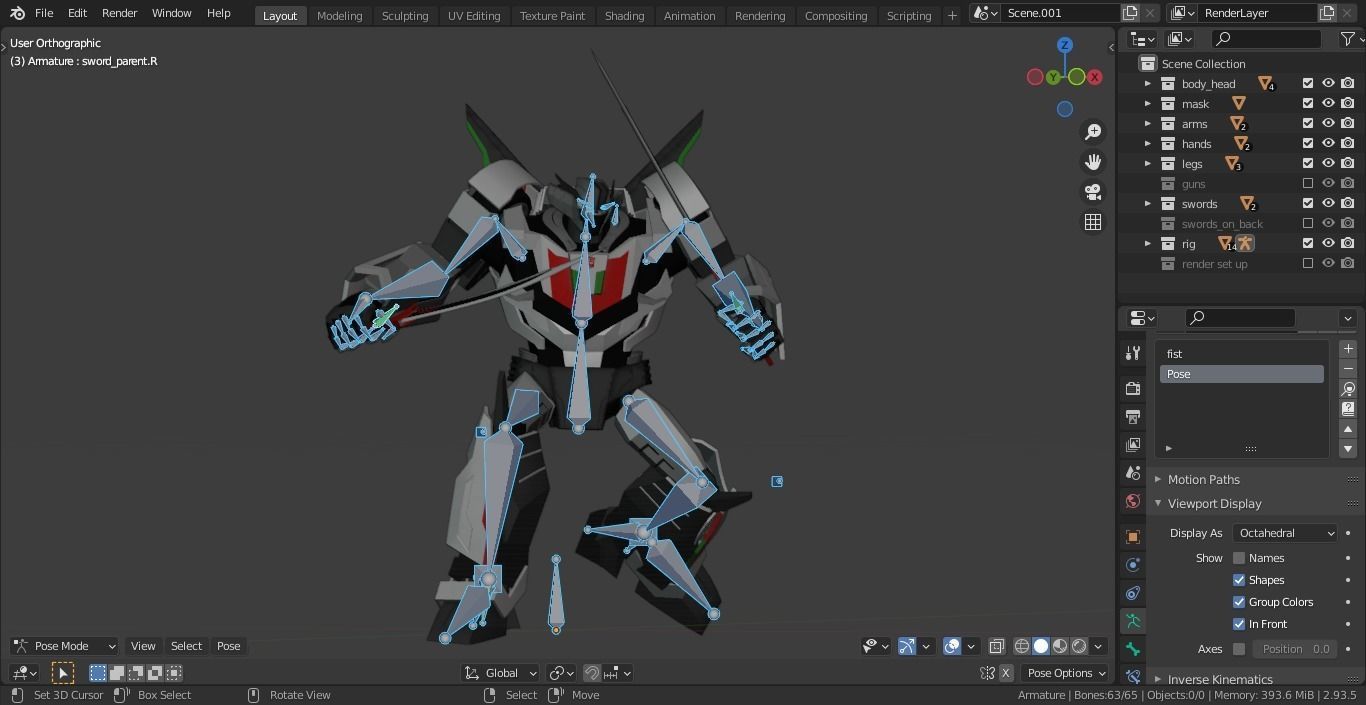Open Scene properties tab
Screen dimensions: 1366x705
click(x=1133, y=472)
